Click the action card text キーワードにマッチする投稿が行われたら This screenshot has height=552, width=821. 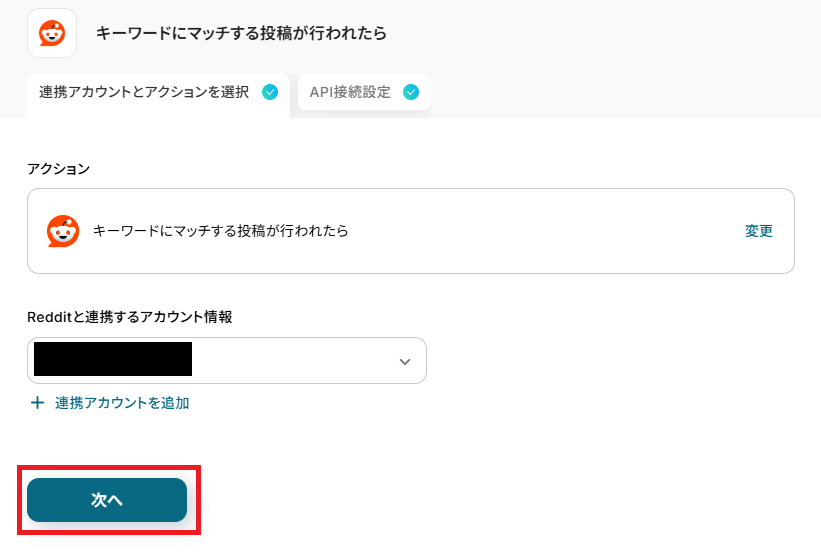point(220,231)
